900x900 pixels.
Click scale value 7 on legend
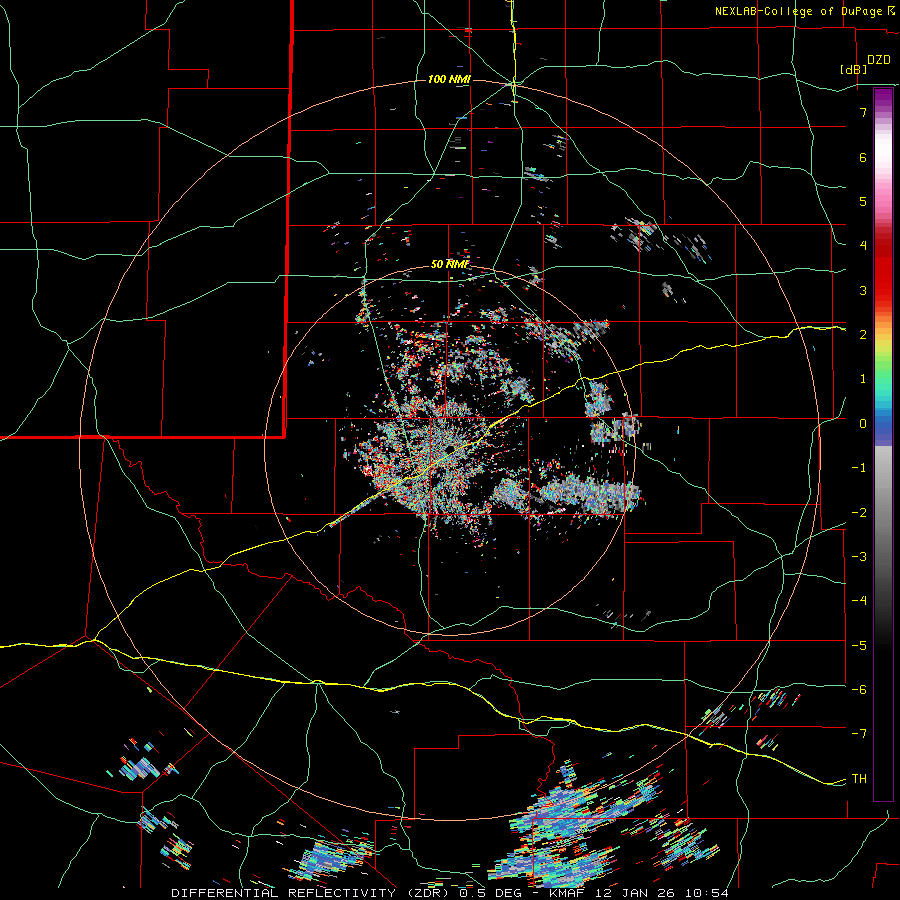tap(863, 112)
